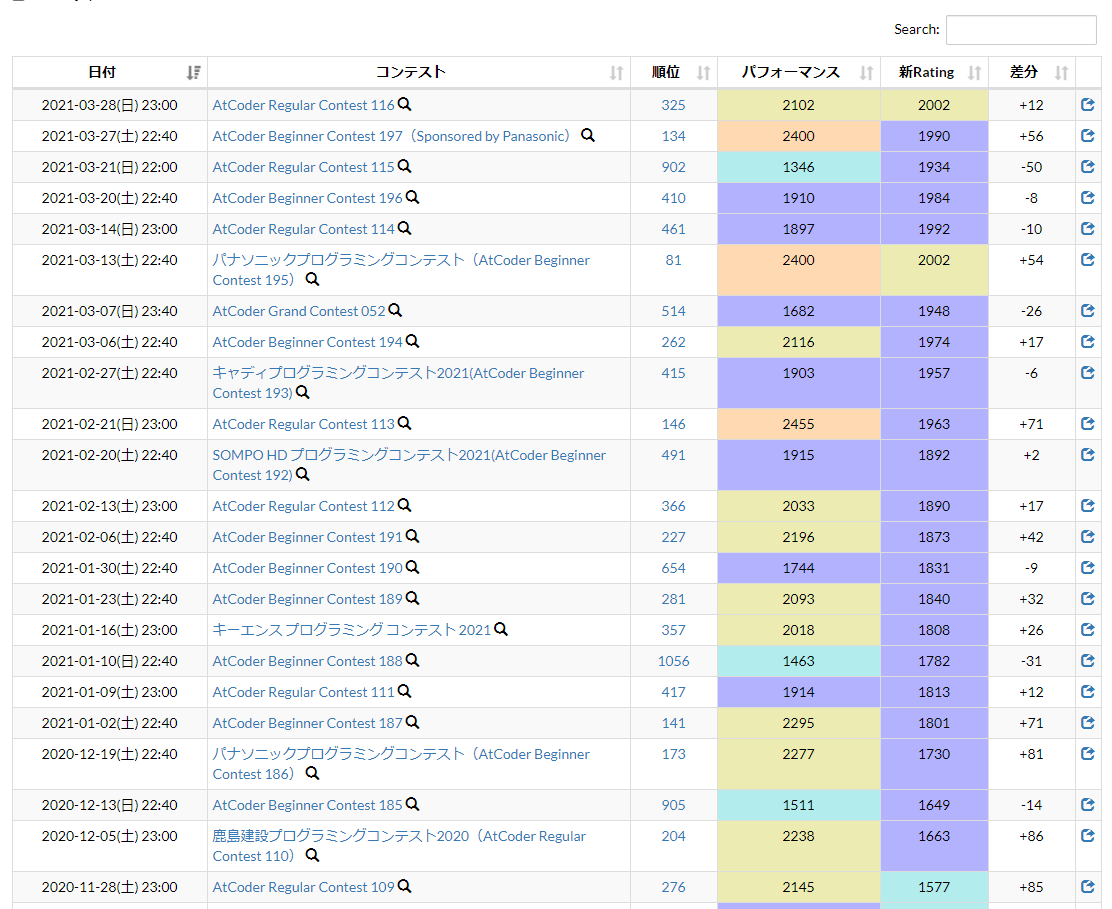Click magnifier icon next to Grand Contest 052
Screen dimensions: 1112x909
tap(395, 311)
